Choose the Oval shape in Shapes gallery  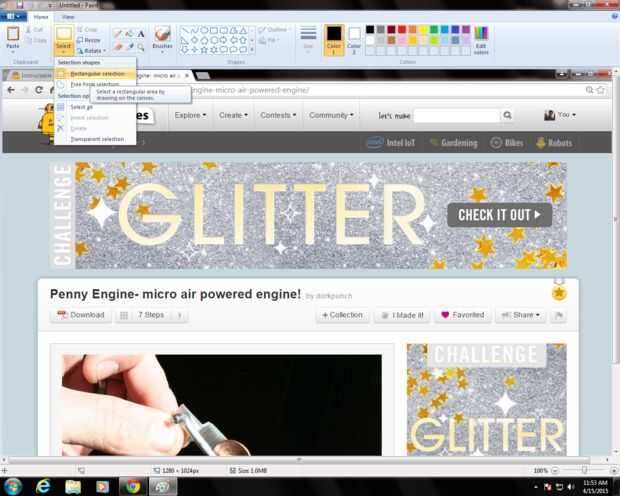[x=204, y=30]
